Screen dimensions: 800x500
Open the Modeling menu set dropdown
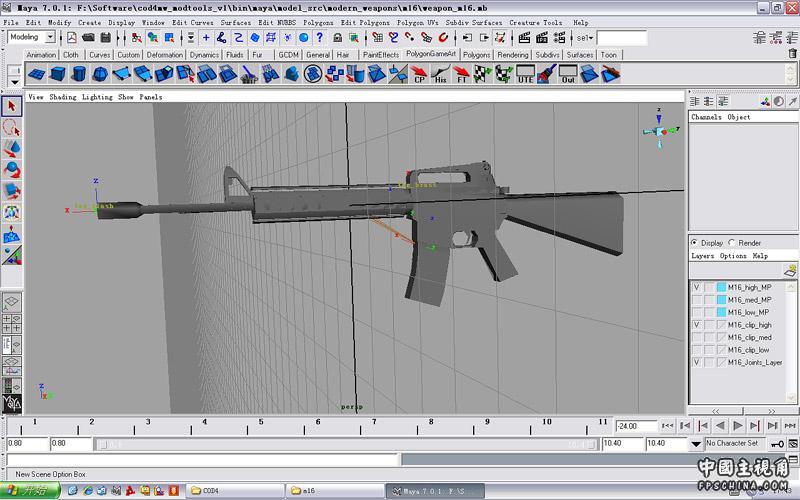click(49, 37)
